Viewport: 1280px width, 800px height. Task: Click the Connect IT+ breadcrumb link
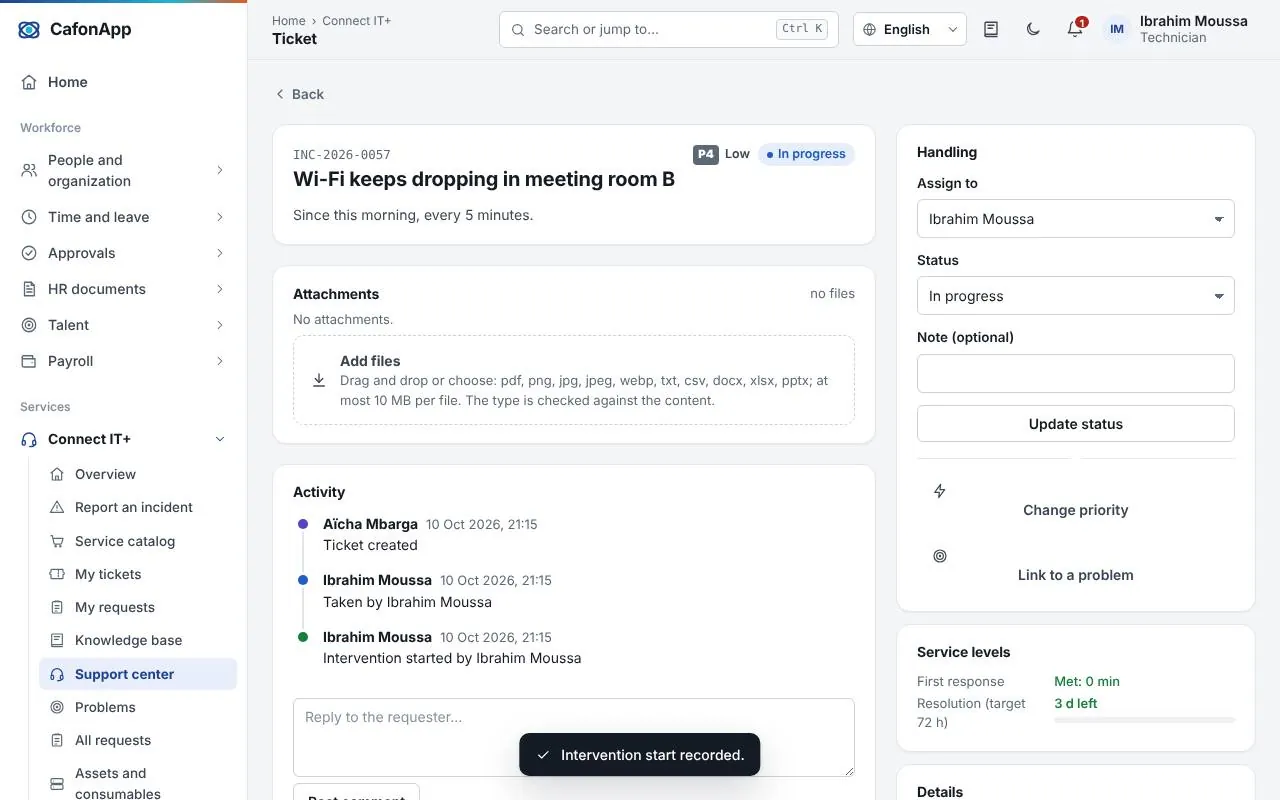pyautogui.click(x=357, y=20)
